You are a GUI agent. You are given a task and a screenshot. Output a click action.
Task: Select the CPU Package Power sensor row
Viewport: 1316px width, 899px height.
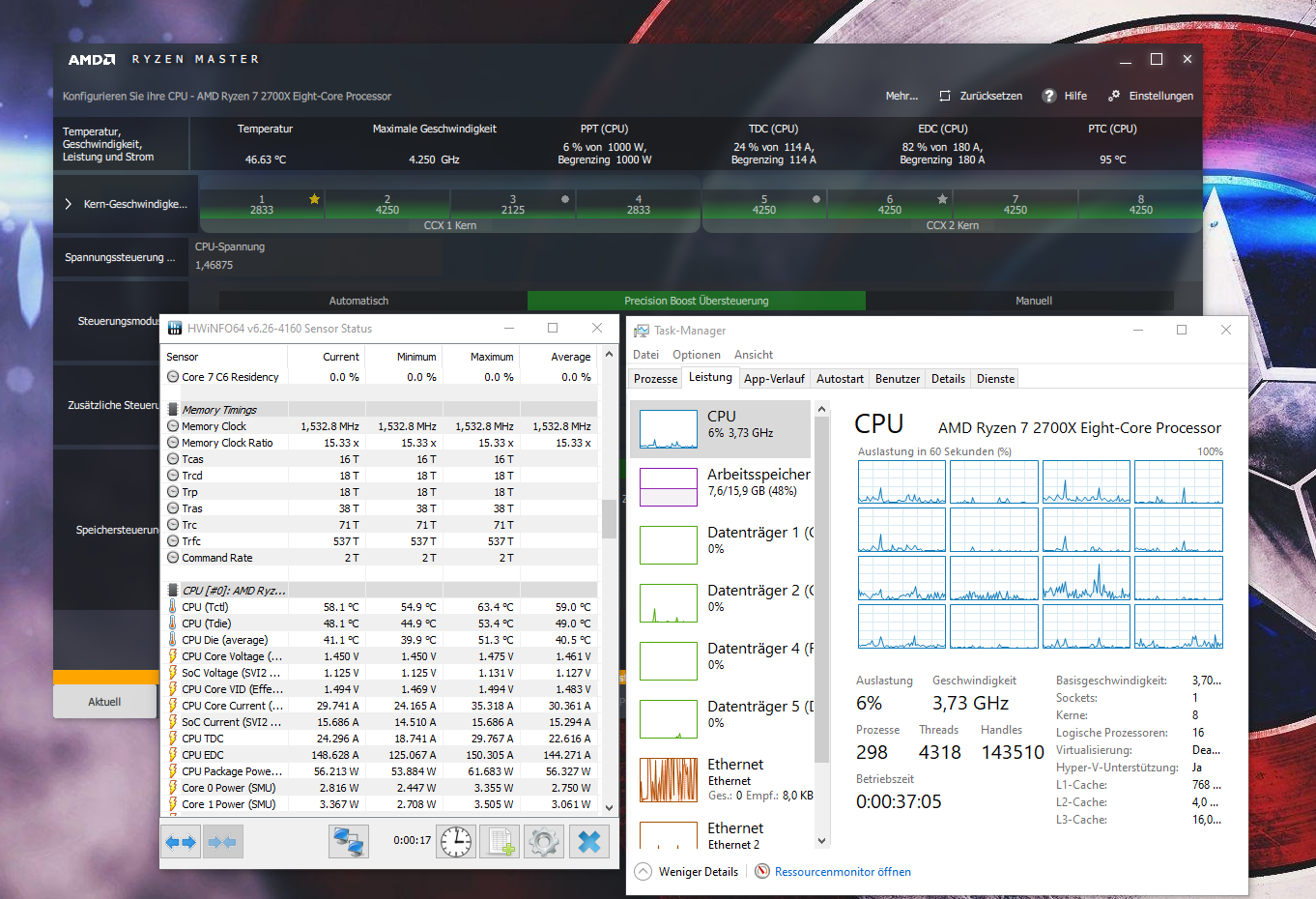click(x=381, y=771)
